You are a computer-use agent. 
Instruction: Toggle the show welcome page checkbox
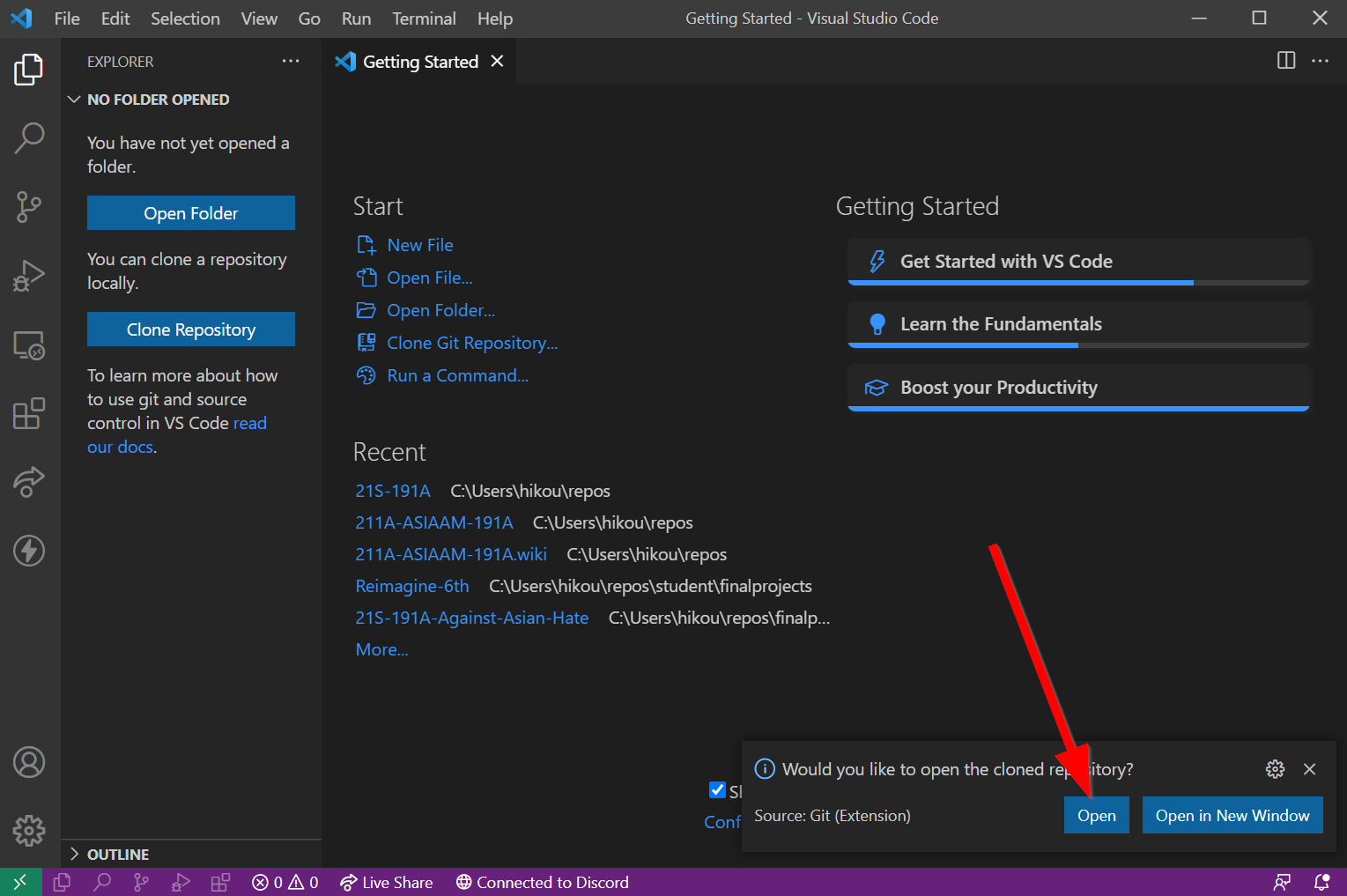pos(717,789)
